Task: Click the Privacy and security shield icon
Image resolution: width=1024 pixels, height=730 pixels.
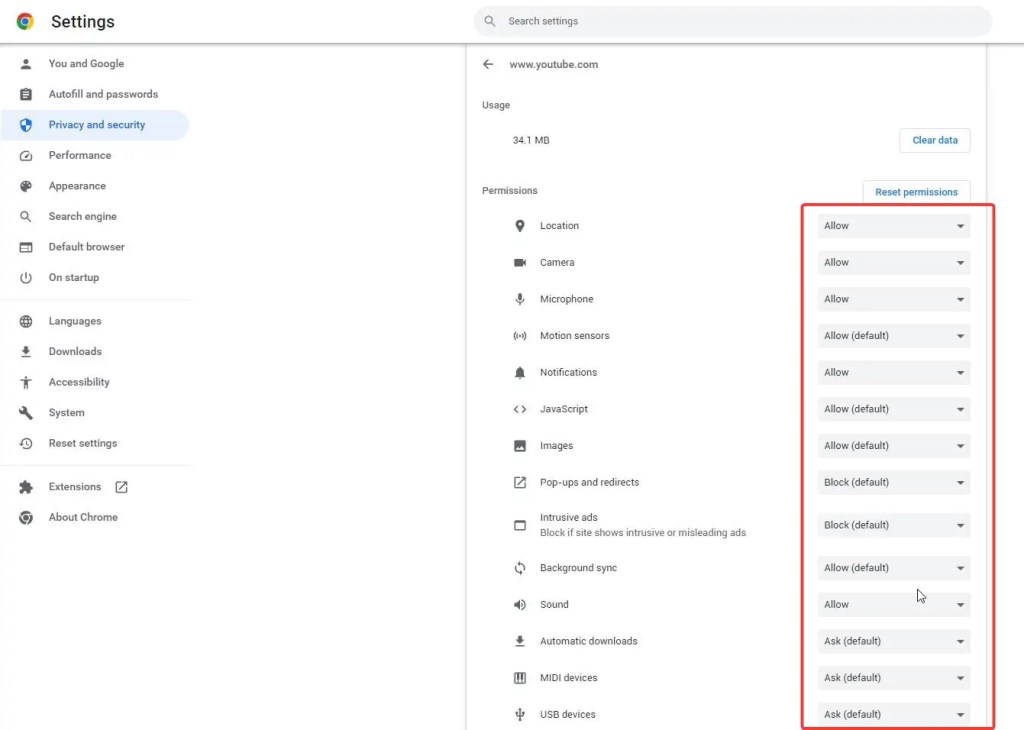Action: (x=26, y=125)
